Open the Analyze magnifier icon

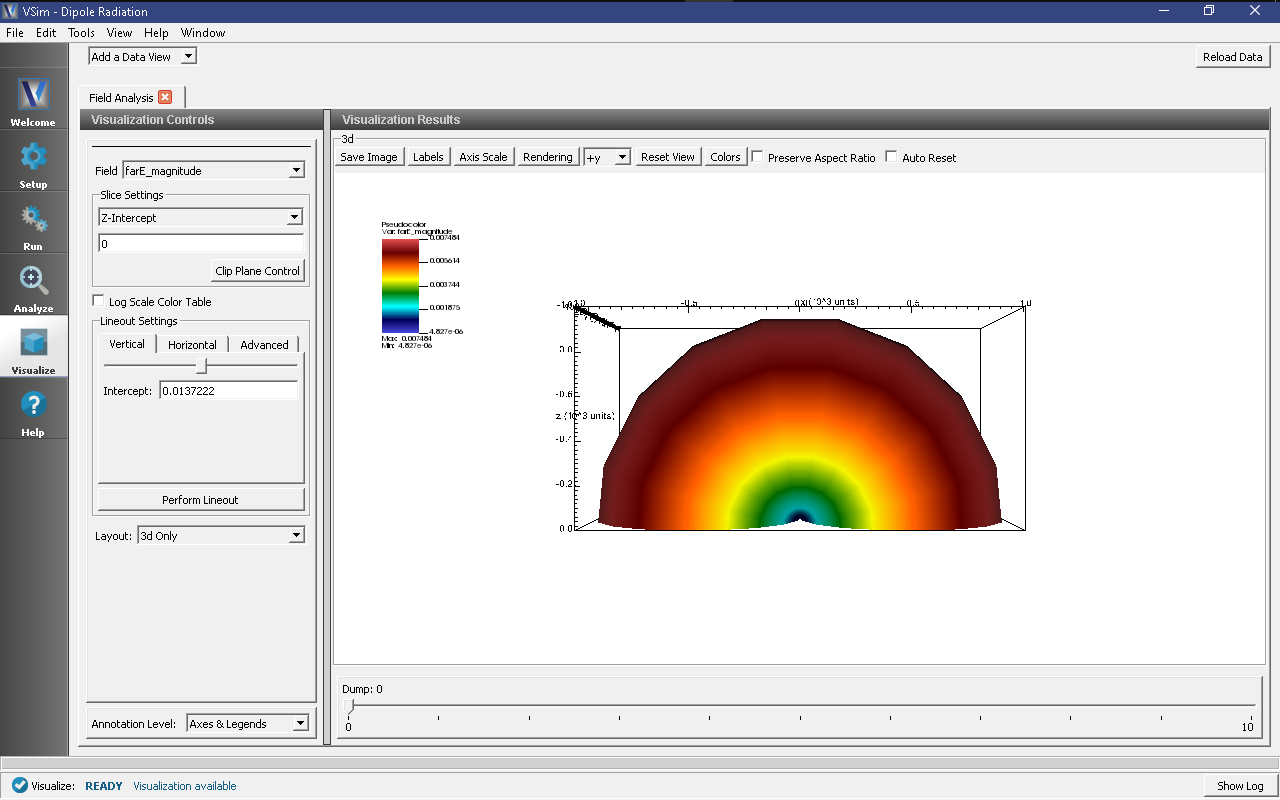tap(33, 286)
